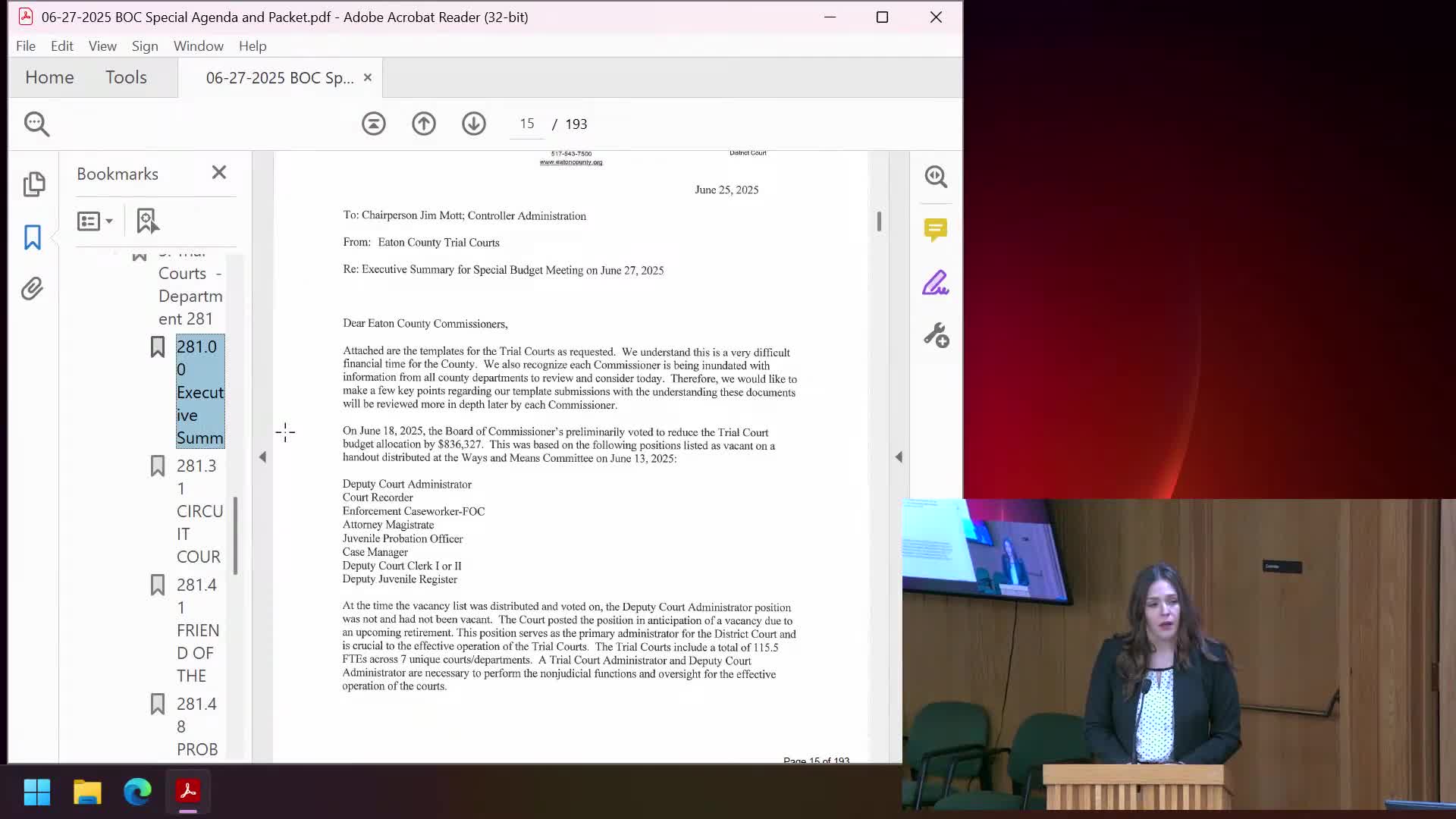Screen dimensions: 1456x819
Task: Click Adobe Acrobat taskbar icon
Action: click(x=188, y=792)
